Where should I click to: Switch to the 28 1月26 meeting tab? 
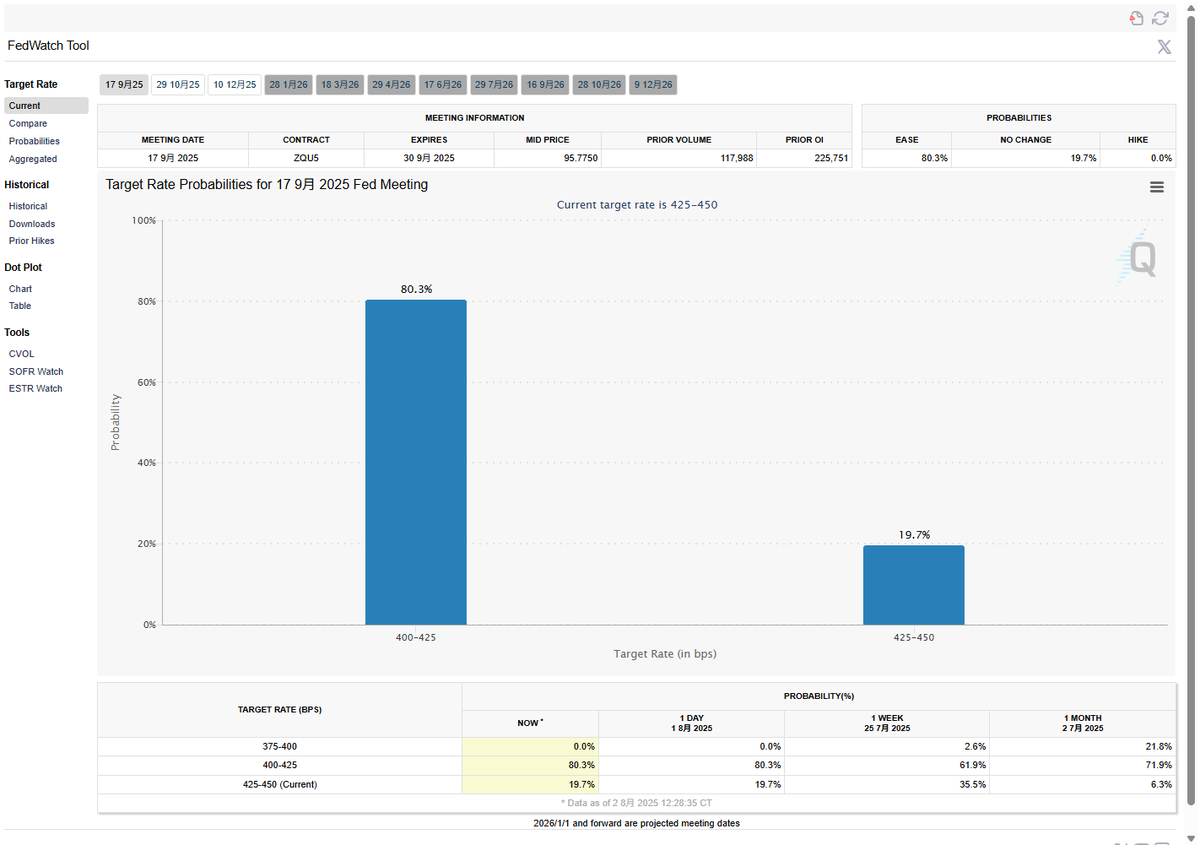[x=289, y=85]
